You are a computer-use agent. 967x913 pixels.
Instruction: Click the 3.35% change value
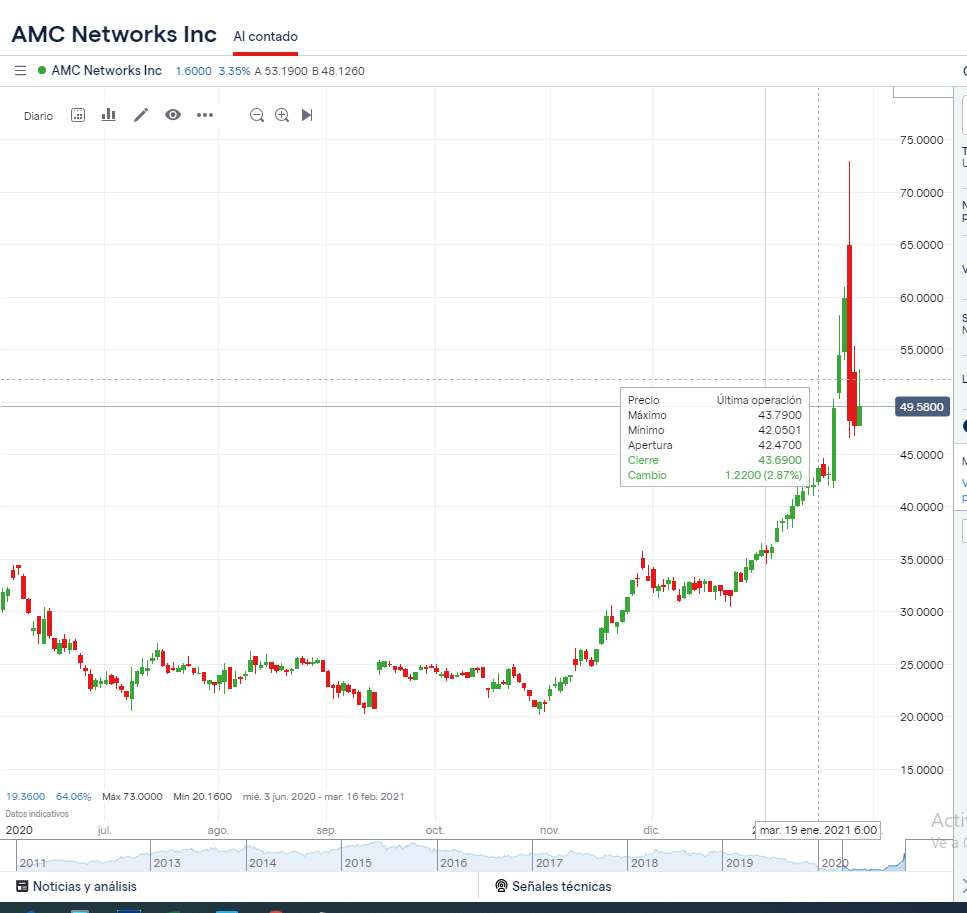(234, 71)
